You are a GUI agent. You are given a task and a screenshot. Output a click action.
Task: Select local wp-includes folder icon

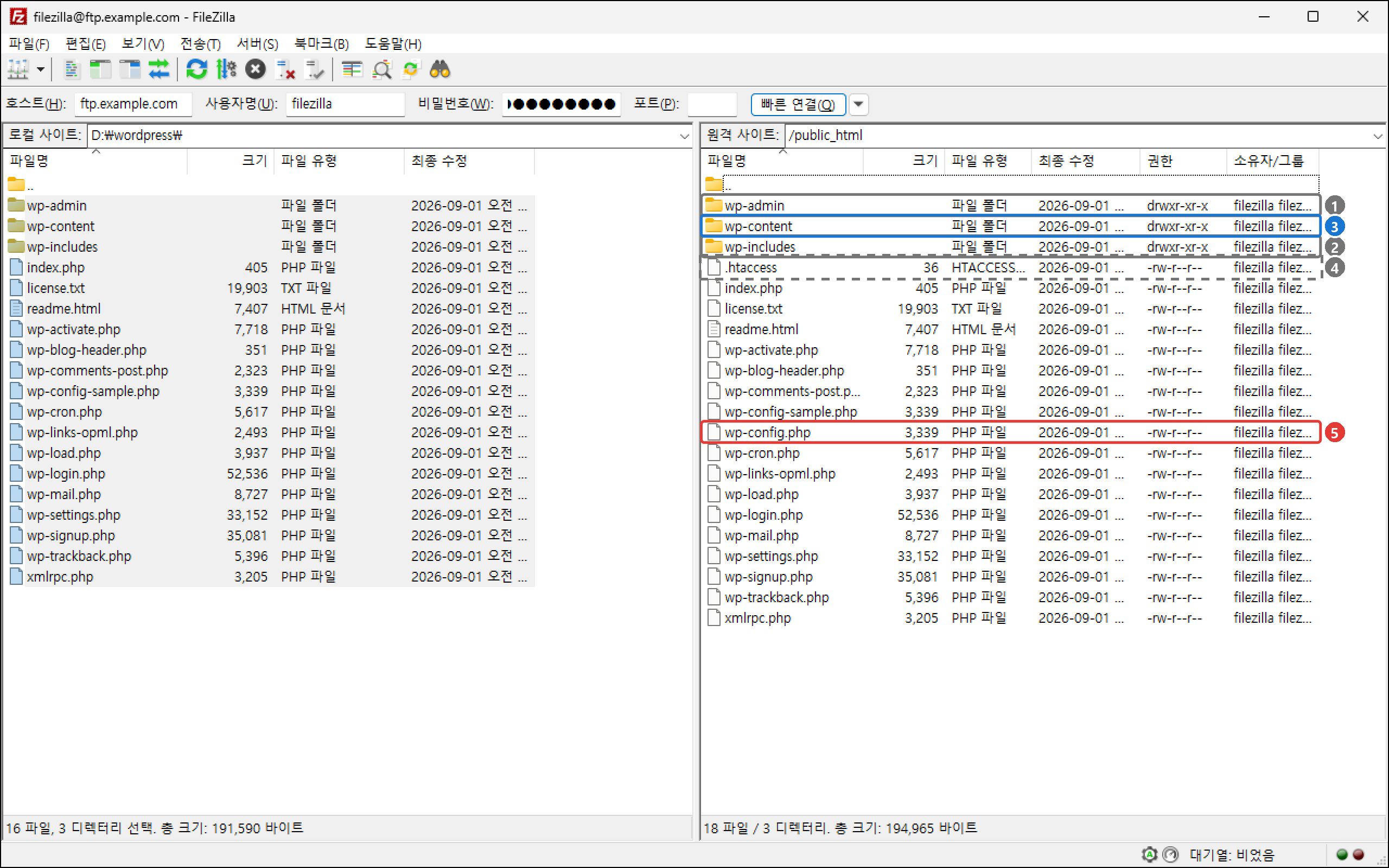[x=16, y=246]
